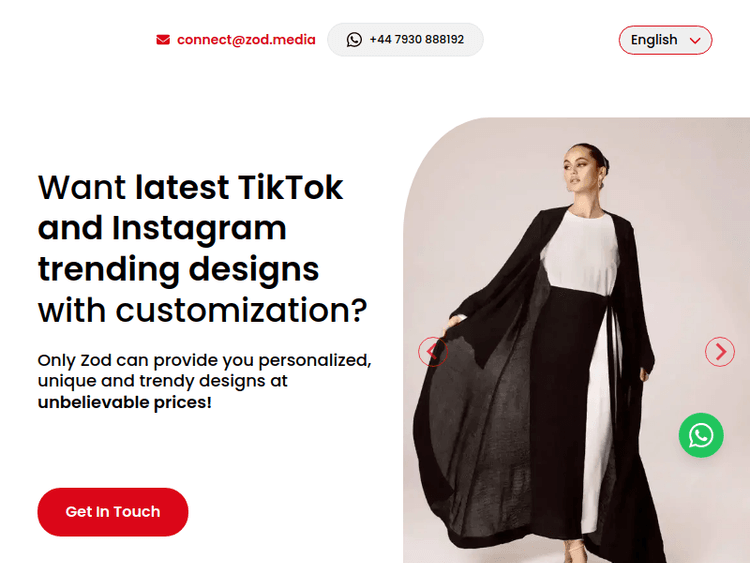Open the floating green WhatsApp chat button
The image size is (750, 563).
701,435
